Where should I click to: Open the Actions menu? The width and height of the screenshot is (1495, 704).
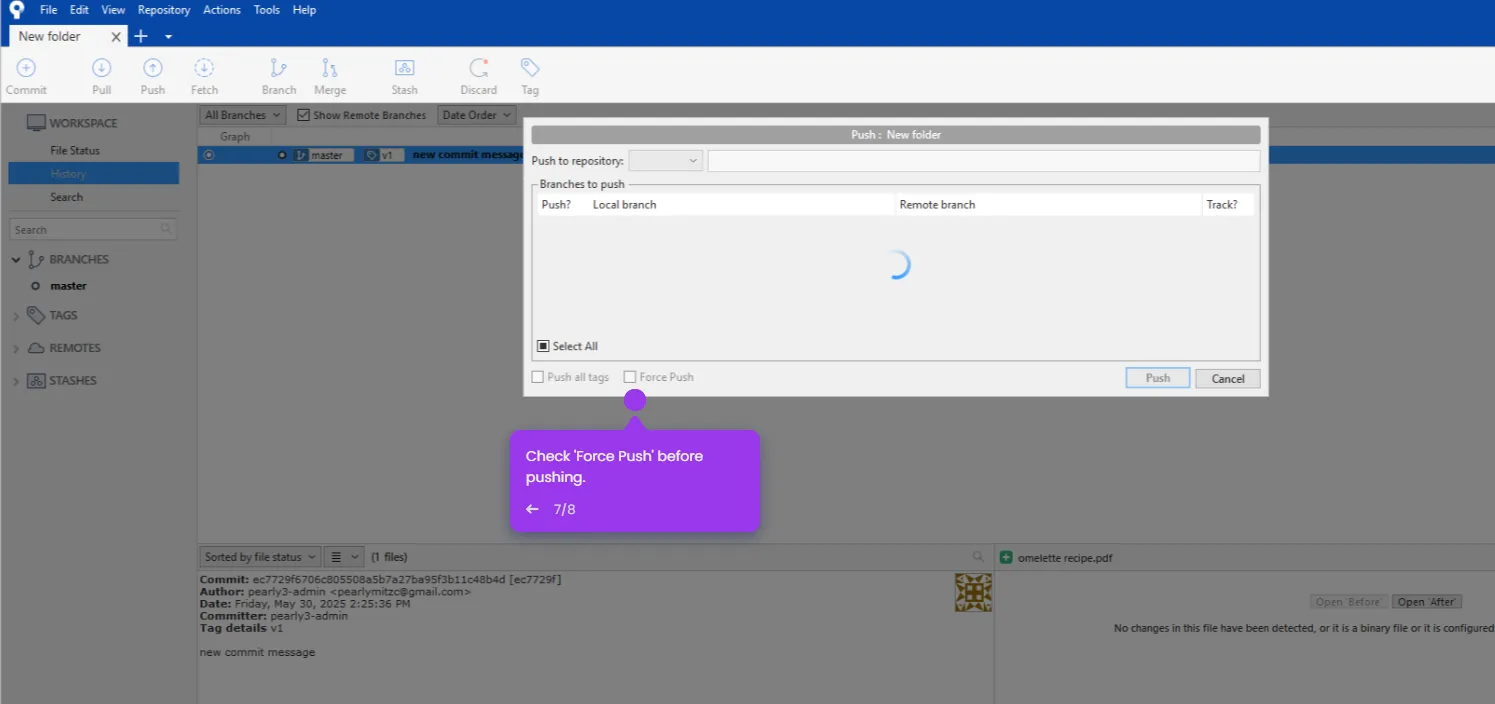(222, 10)
